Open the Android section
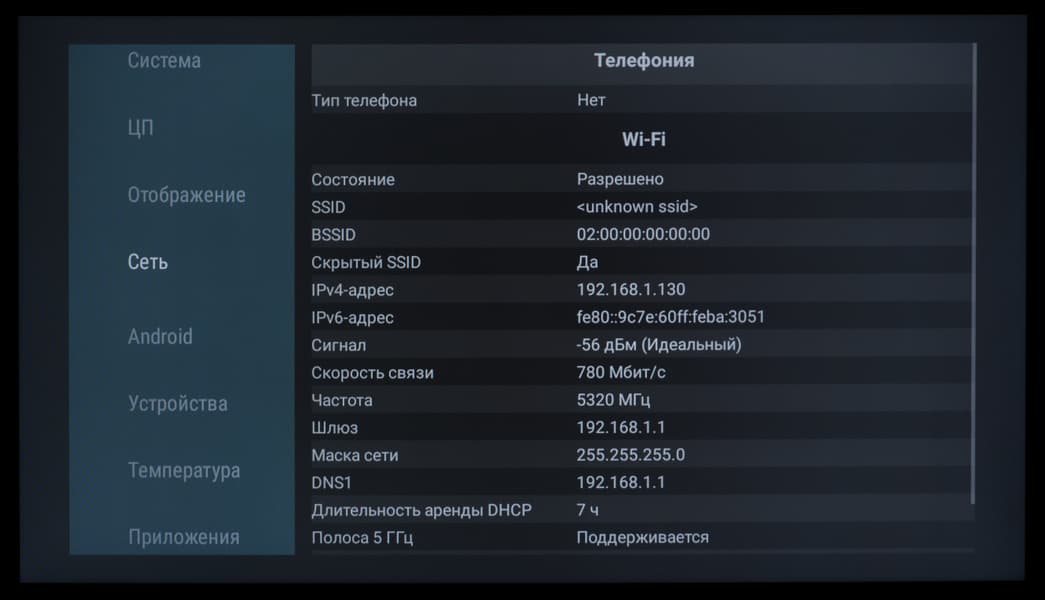1045x600 pixels. point(160,337)
